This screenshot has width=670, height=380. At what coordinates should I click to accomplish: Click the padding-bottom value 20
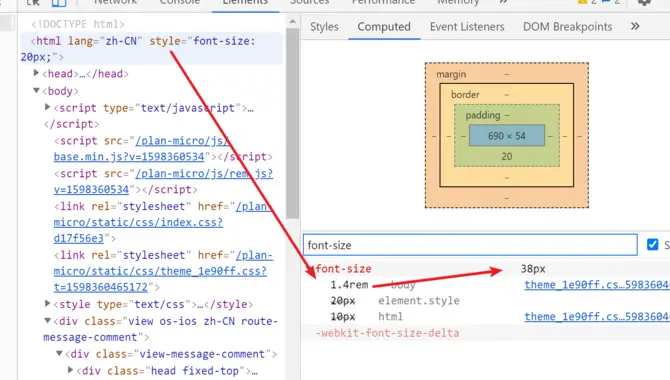(507, 156)
